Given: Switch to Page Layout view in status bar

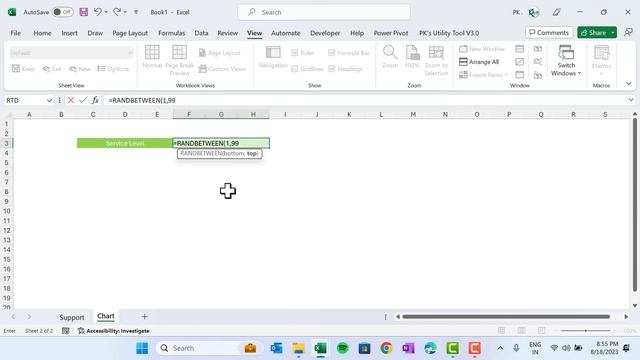Looking at the screenshot, I should [x=521, y=330].
